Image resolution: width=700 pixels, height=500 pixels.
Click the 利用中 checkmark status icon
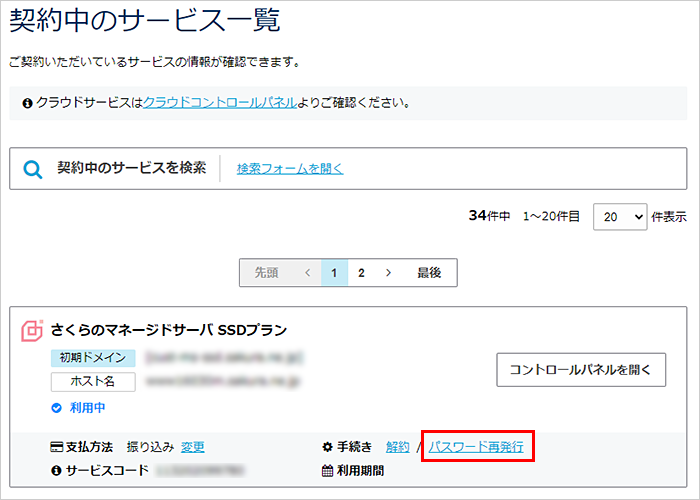point(56,408)
